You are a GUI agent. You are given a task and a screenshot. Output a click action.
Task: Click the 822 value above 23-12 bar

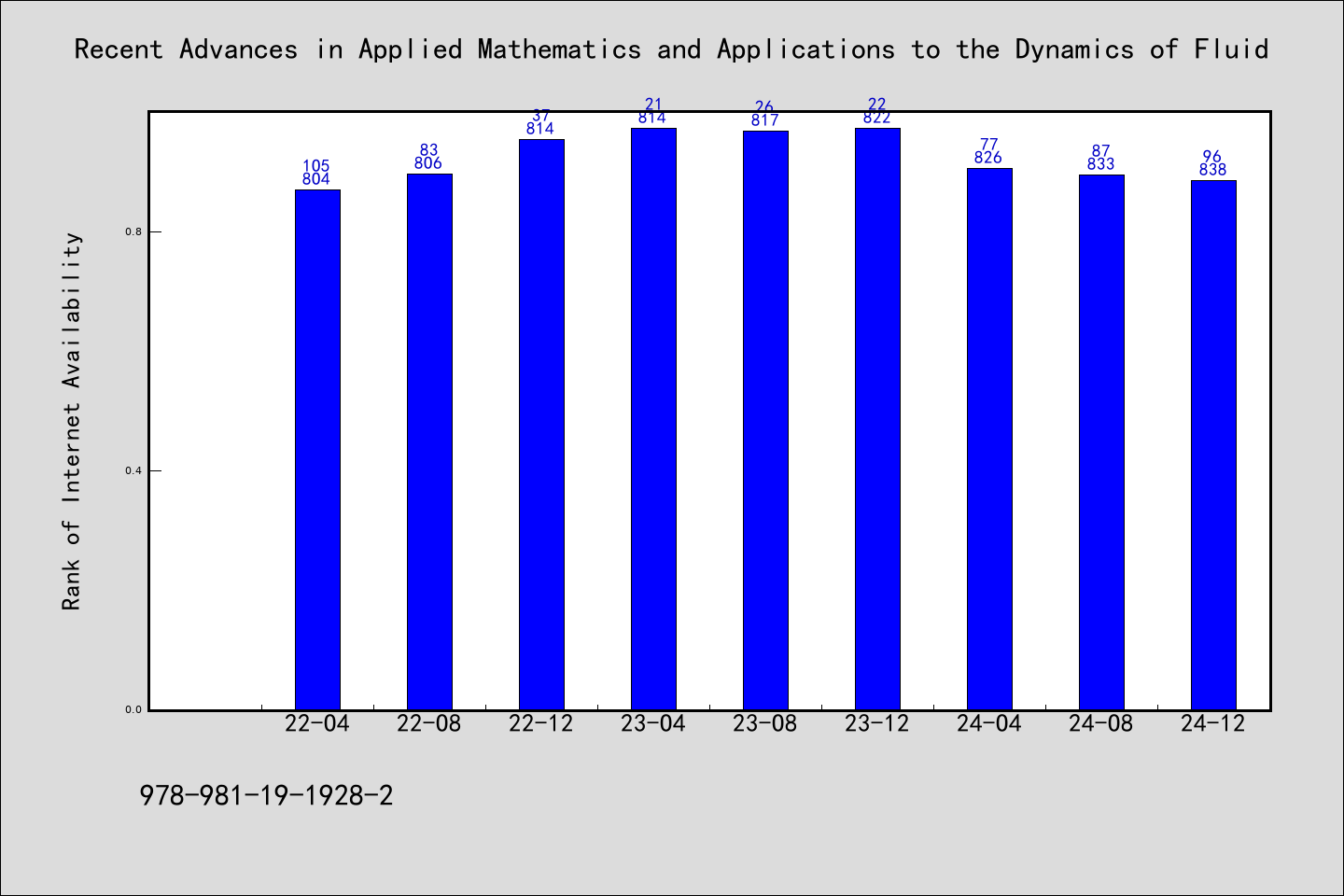point(876,118)
